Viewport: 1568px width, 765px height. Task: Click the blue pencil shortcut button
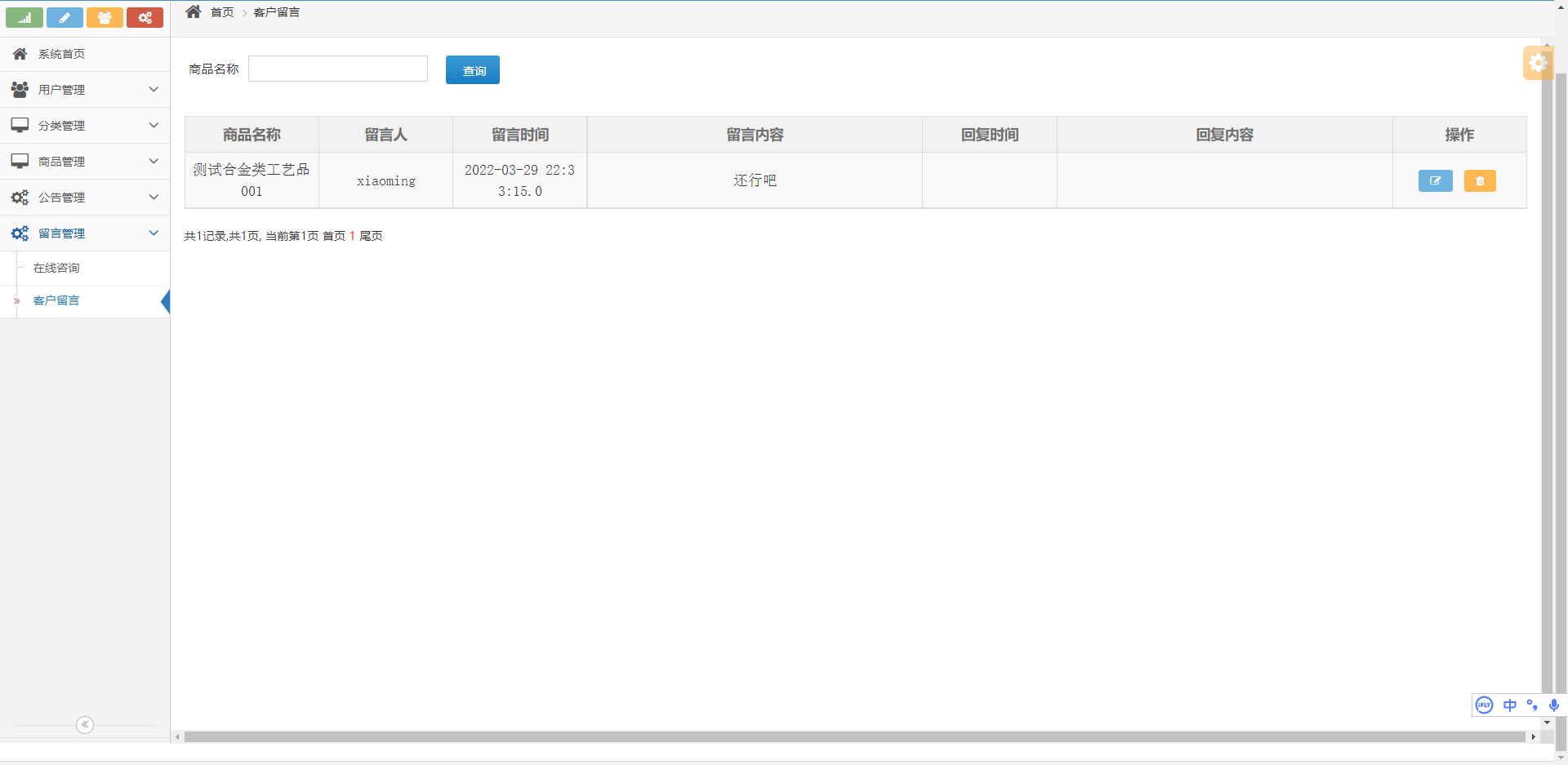tap(65, 17)
